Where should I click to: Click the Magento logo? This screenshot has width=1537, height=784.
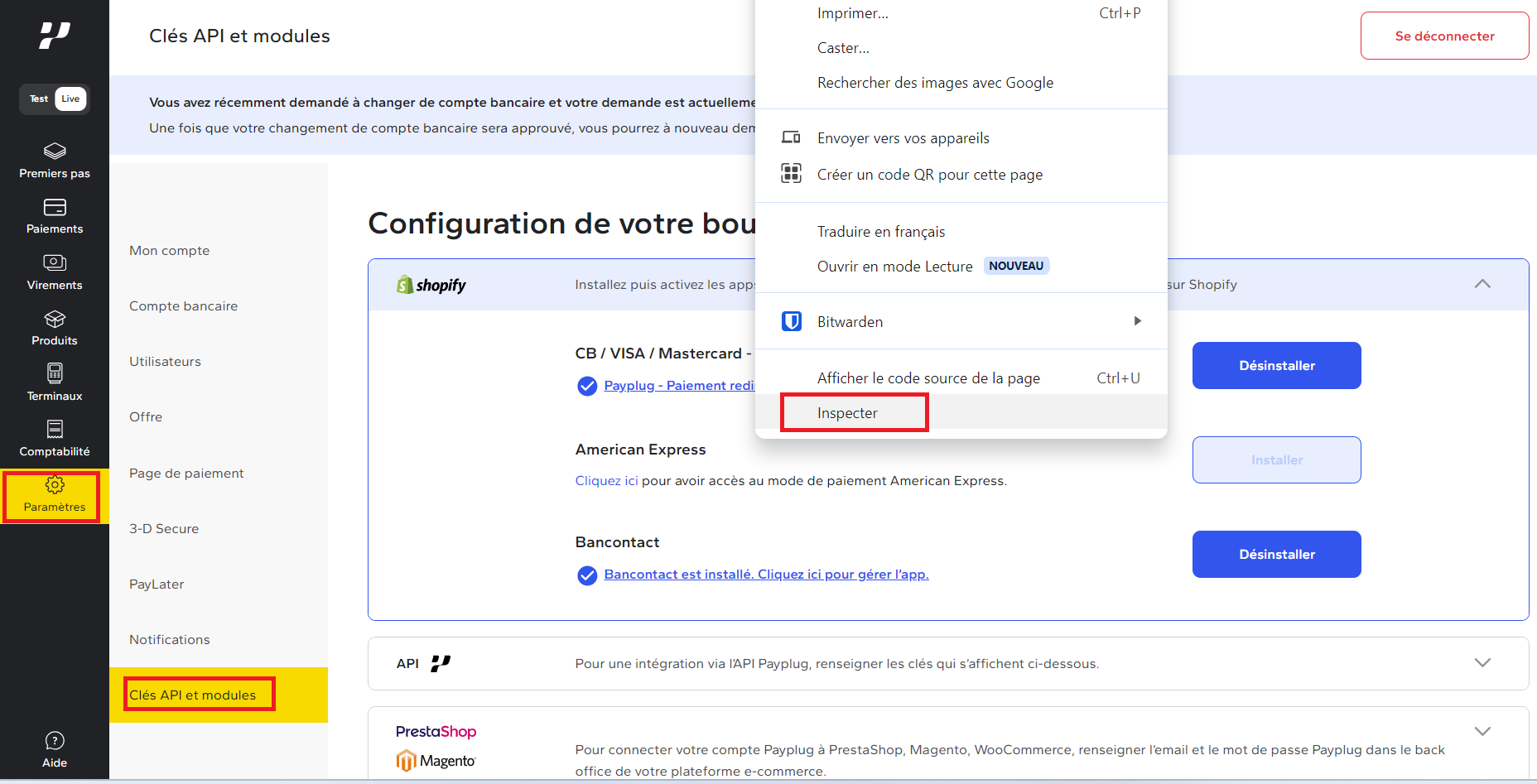click(x=436, y=760)
